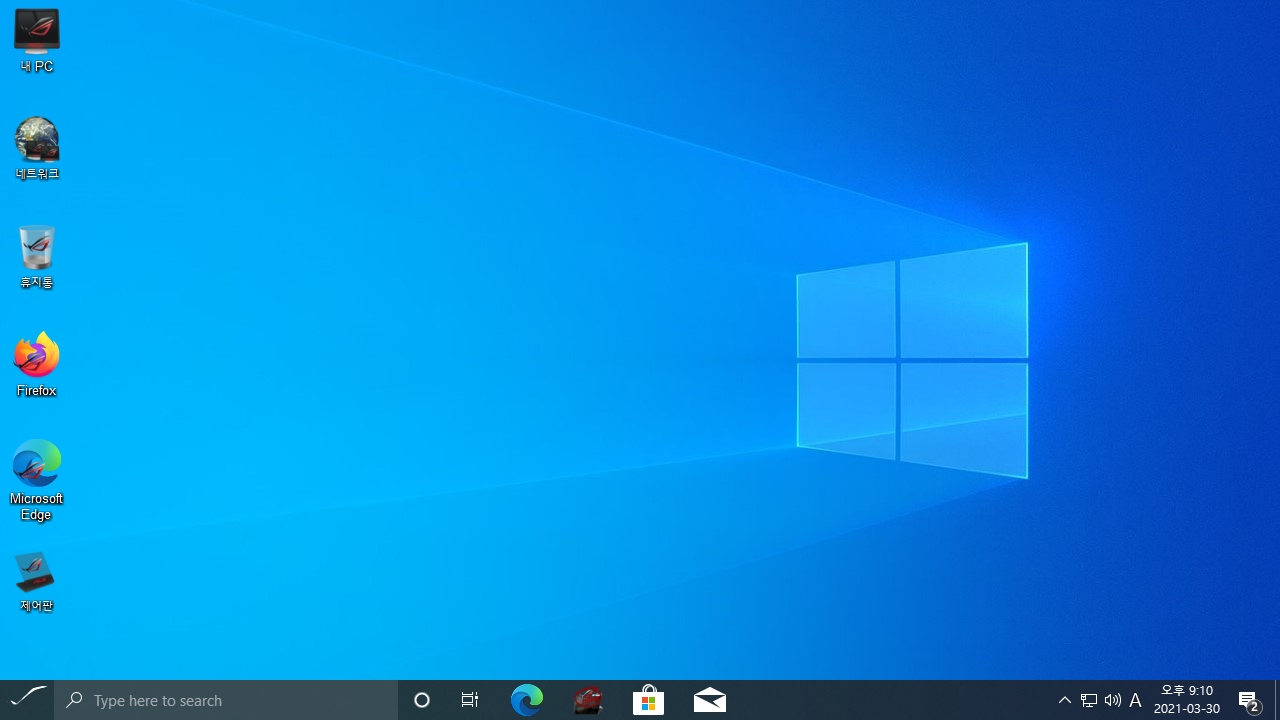Screen dimensions: 1280x720
Task: Select the Firefox desktop shortcut
Action: pos(37,365)
